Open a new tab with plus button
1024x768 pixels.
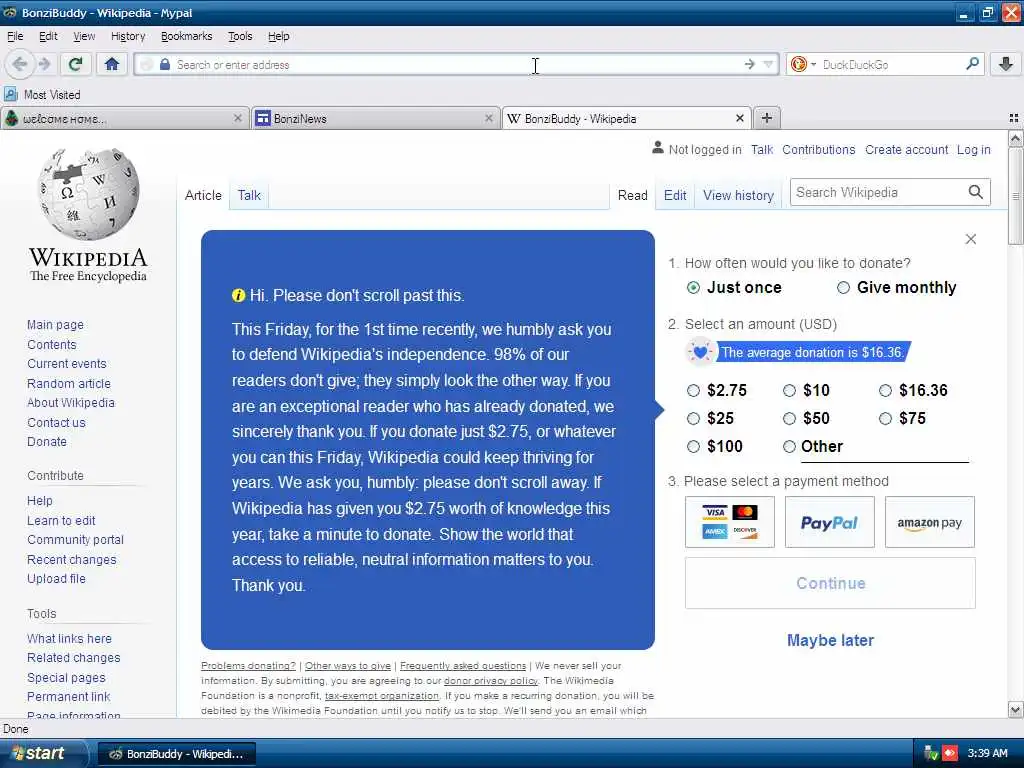click(x=767, y=118)
